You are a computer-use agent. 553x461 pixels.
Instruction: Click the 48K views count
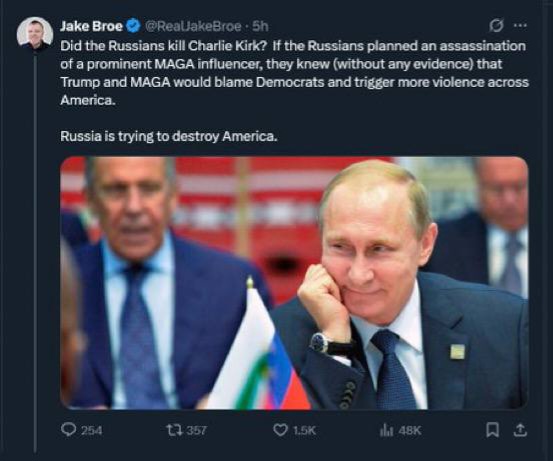tap(410, 430)
